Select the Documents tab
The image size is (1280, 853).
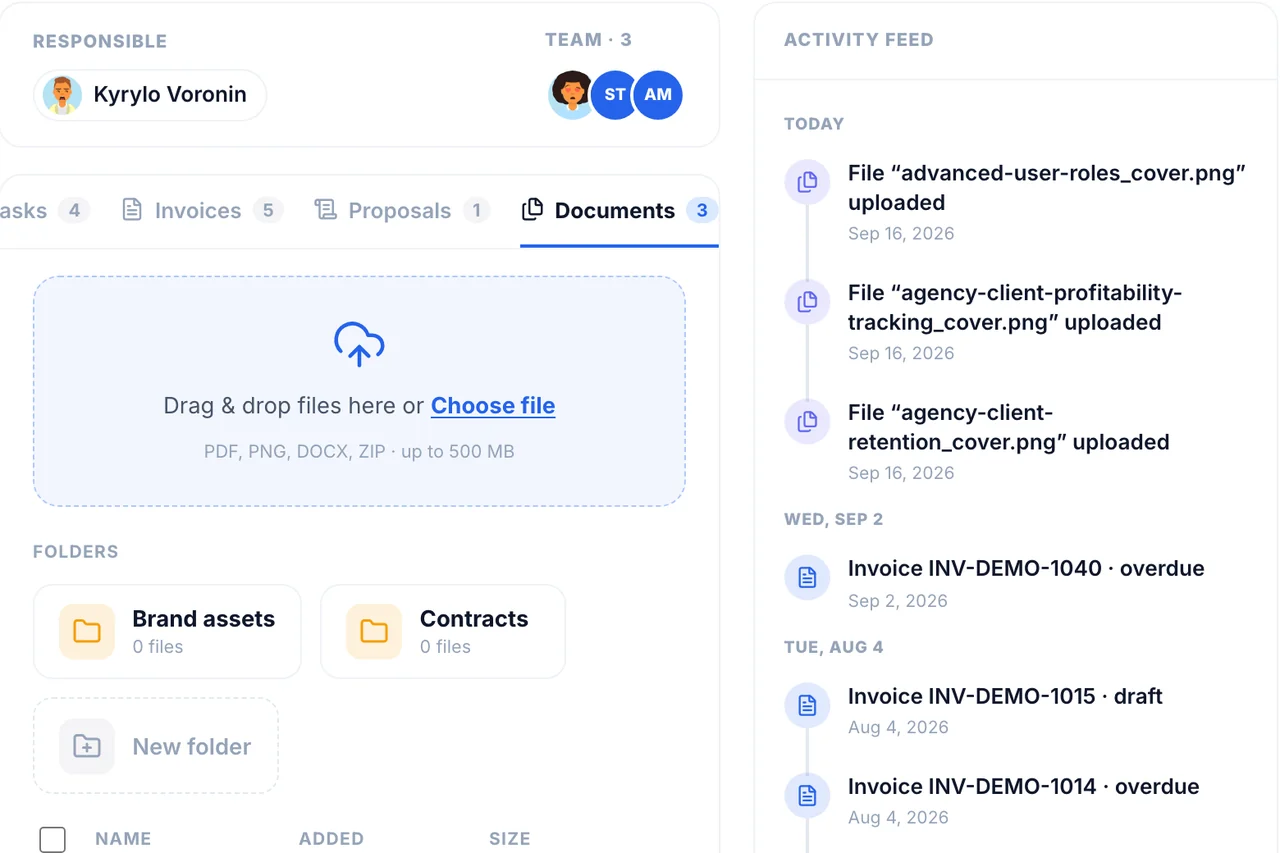(x=619, y=210)
